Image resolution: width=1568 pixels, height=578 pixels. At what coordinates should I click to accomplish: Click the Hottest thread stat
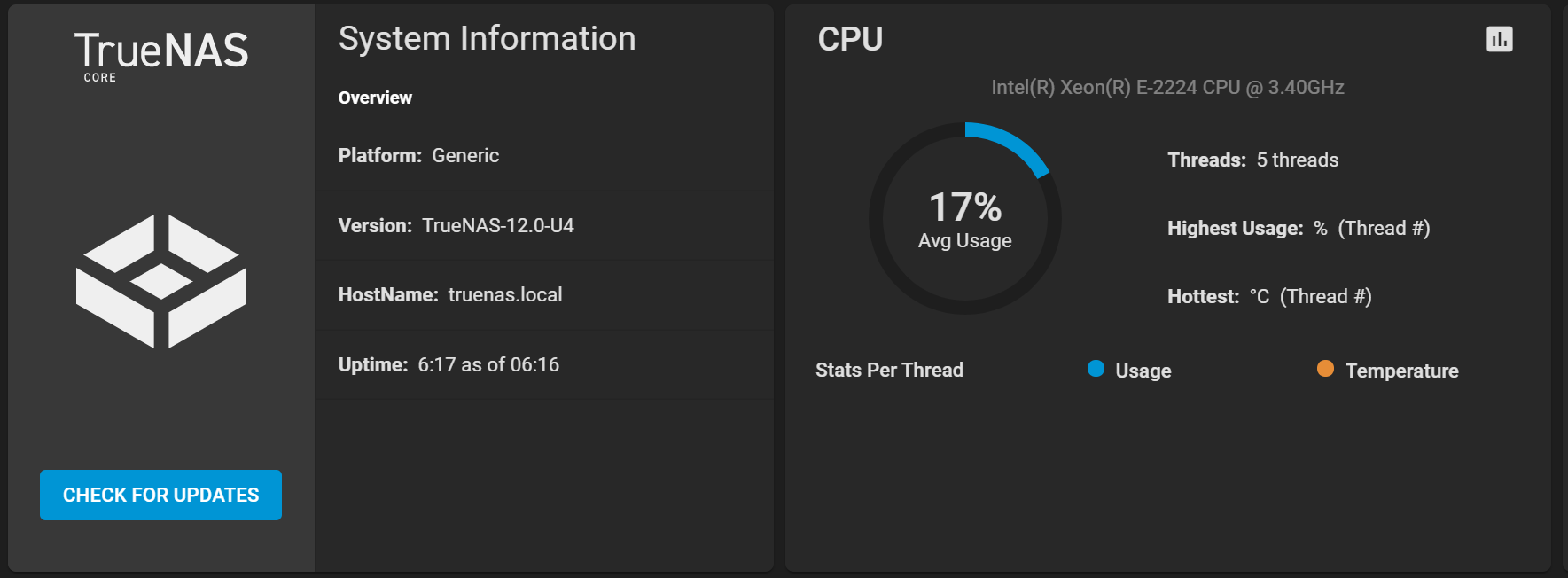click(1269, 296)
